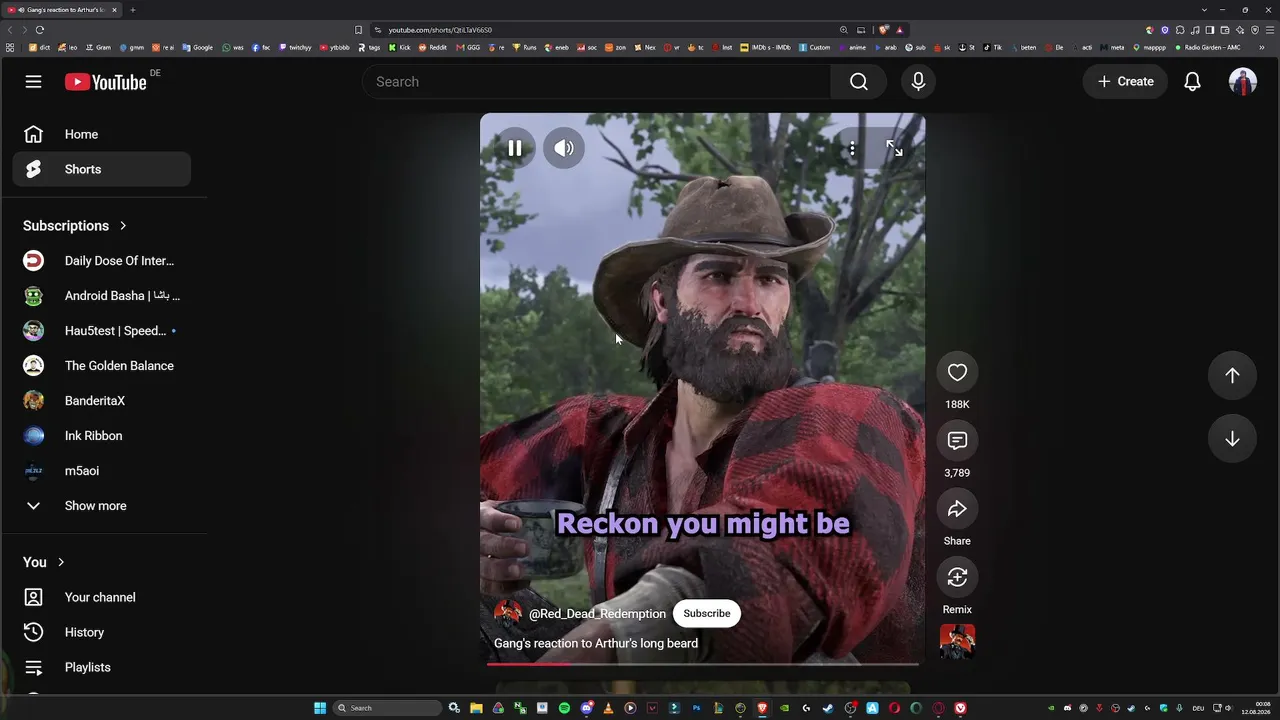Click the magnifier search button
Viewport: 1280px width, 720px height.
(x=859, y=82)
